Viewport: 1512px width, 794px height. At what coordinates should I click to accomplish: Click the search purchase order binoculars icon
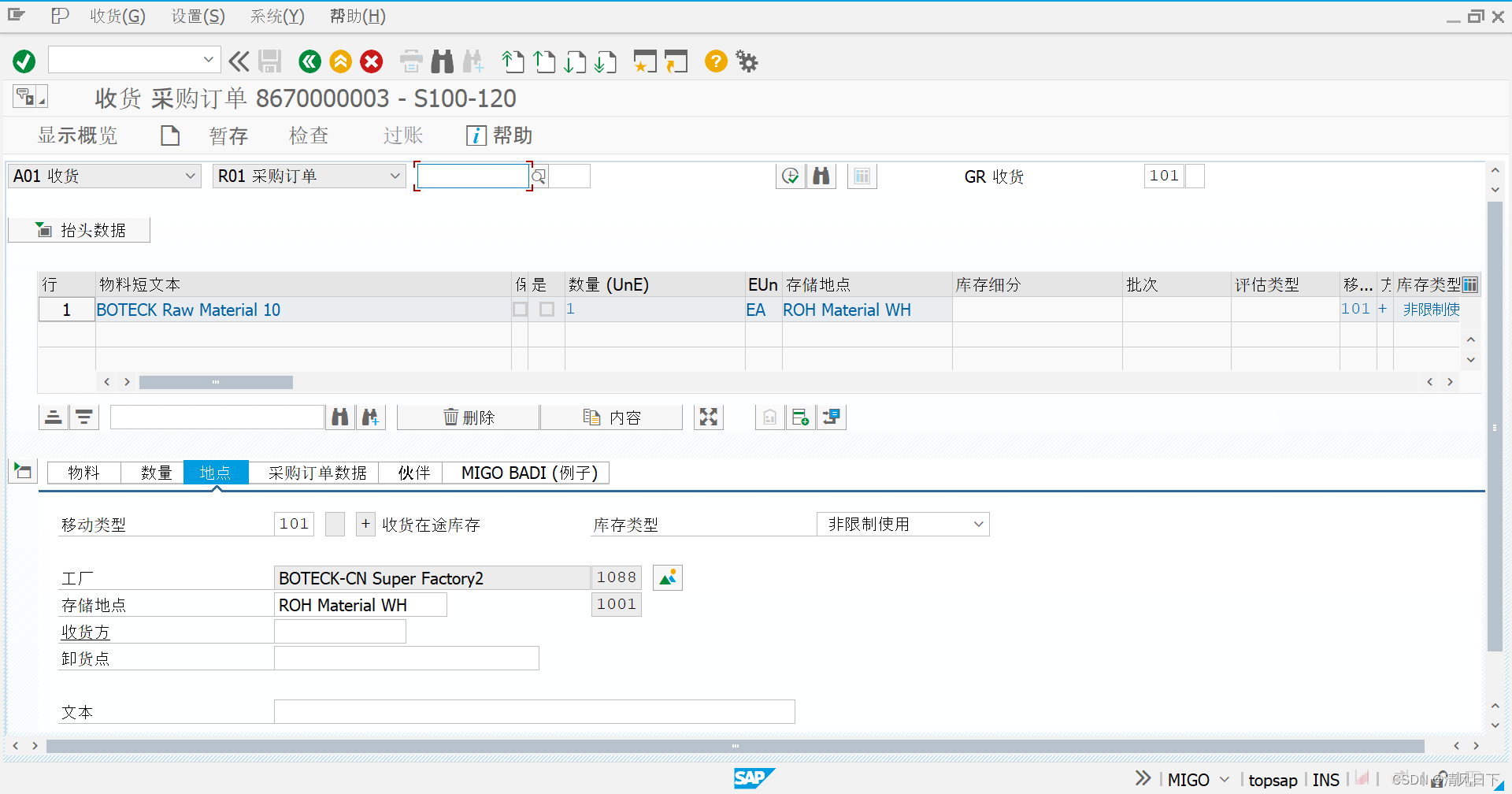[x=821, y=176]
